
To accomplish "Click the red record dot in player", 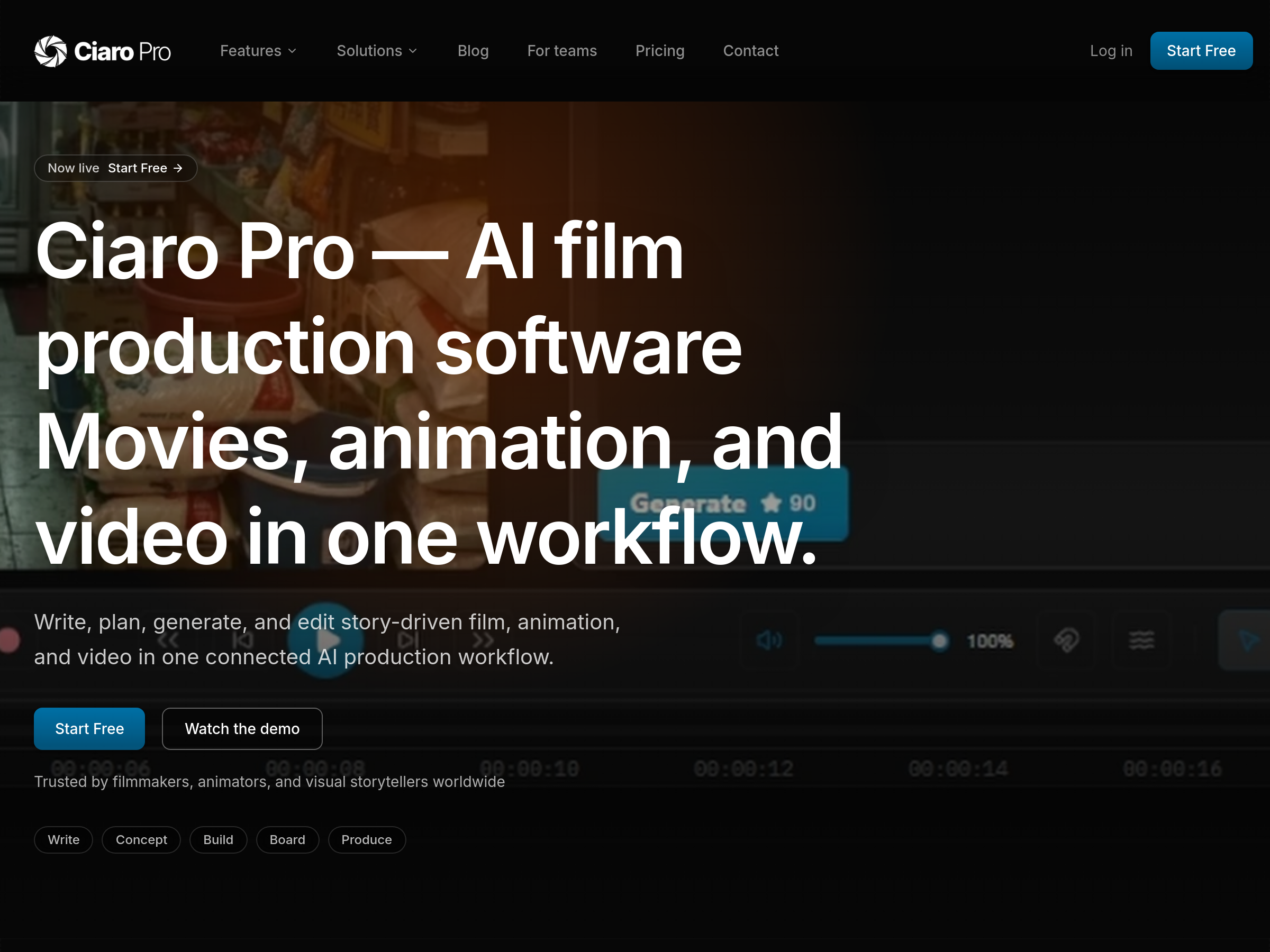I will tap(9, 640).
